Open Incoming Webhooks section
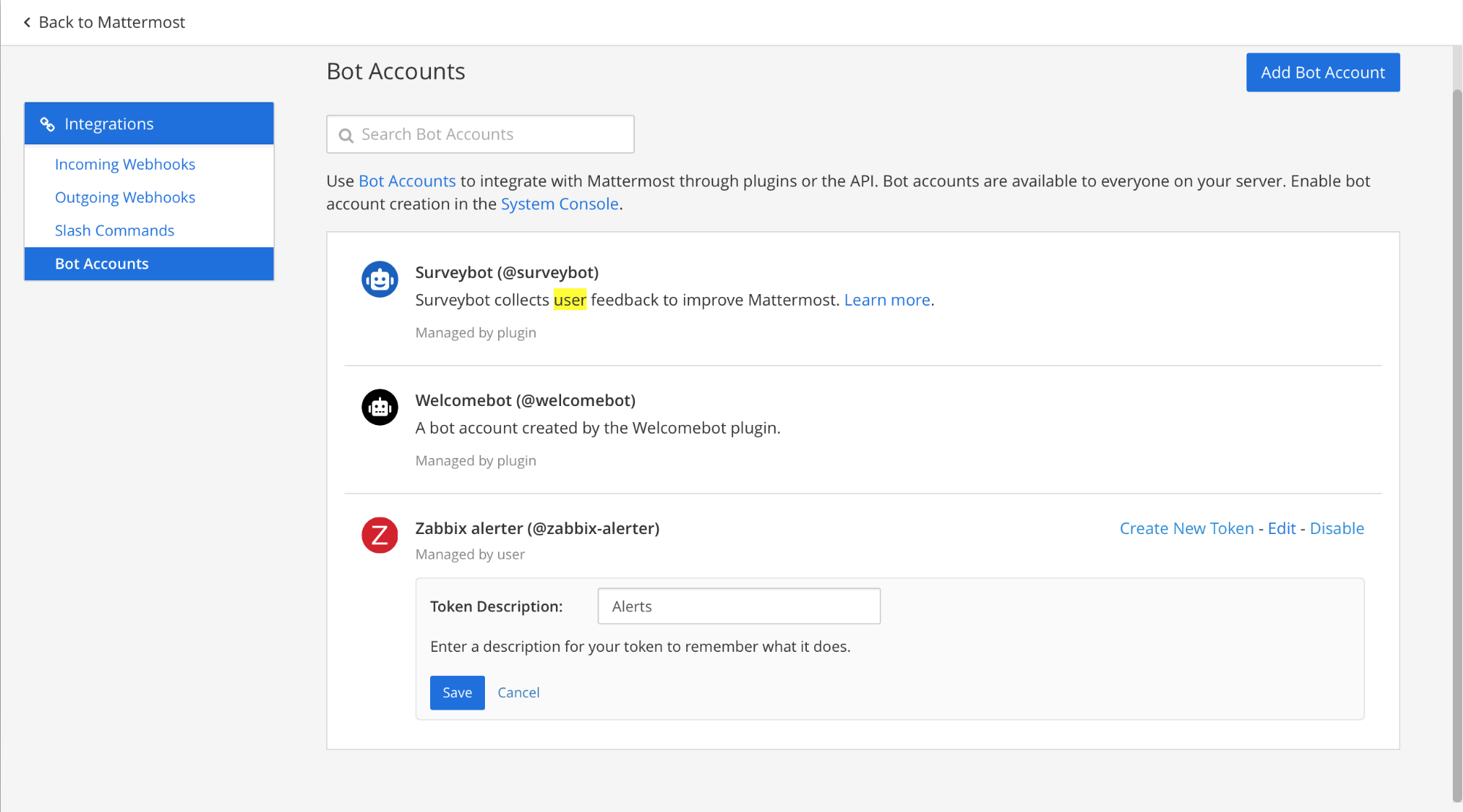This screenshot has height=812, width=1463. coord(124,165)
